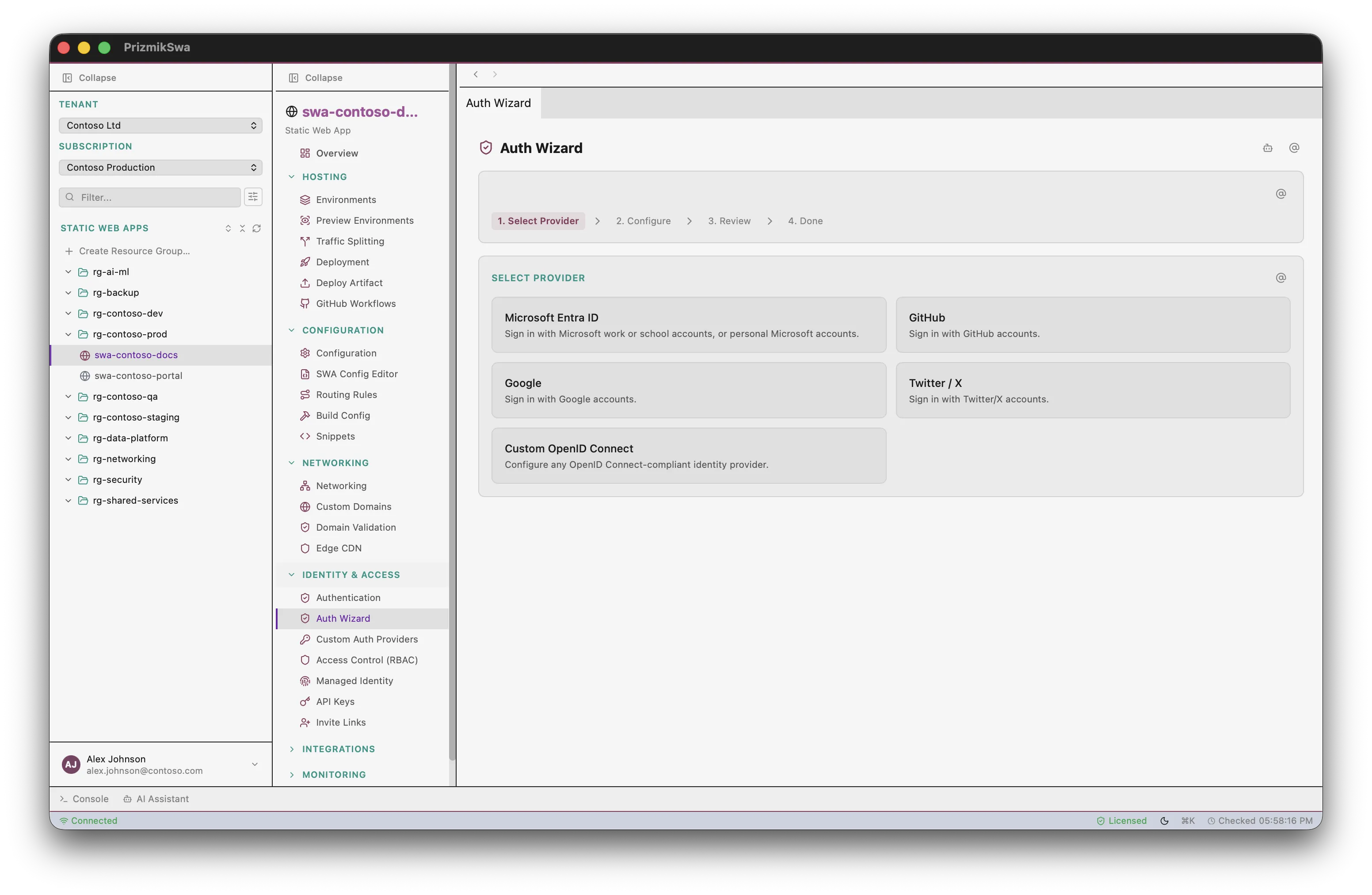
Task: Select the Auth Wizard tab
Action: pos(498,103)
